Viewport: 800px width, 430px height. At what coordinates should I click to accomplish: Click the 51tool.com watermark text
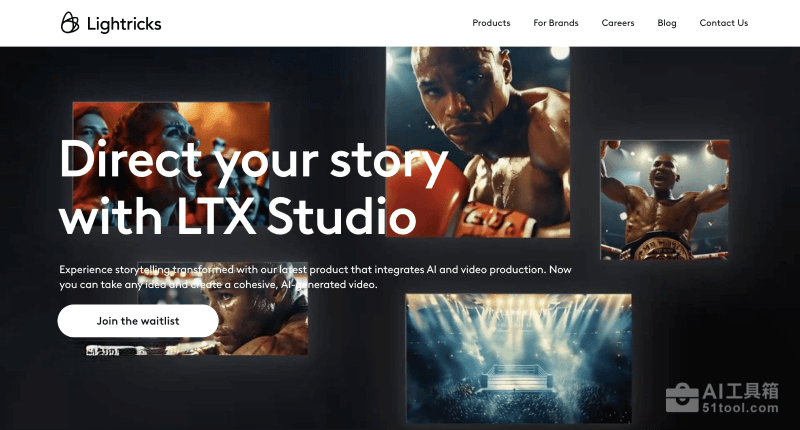[x=740, y=408]
